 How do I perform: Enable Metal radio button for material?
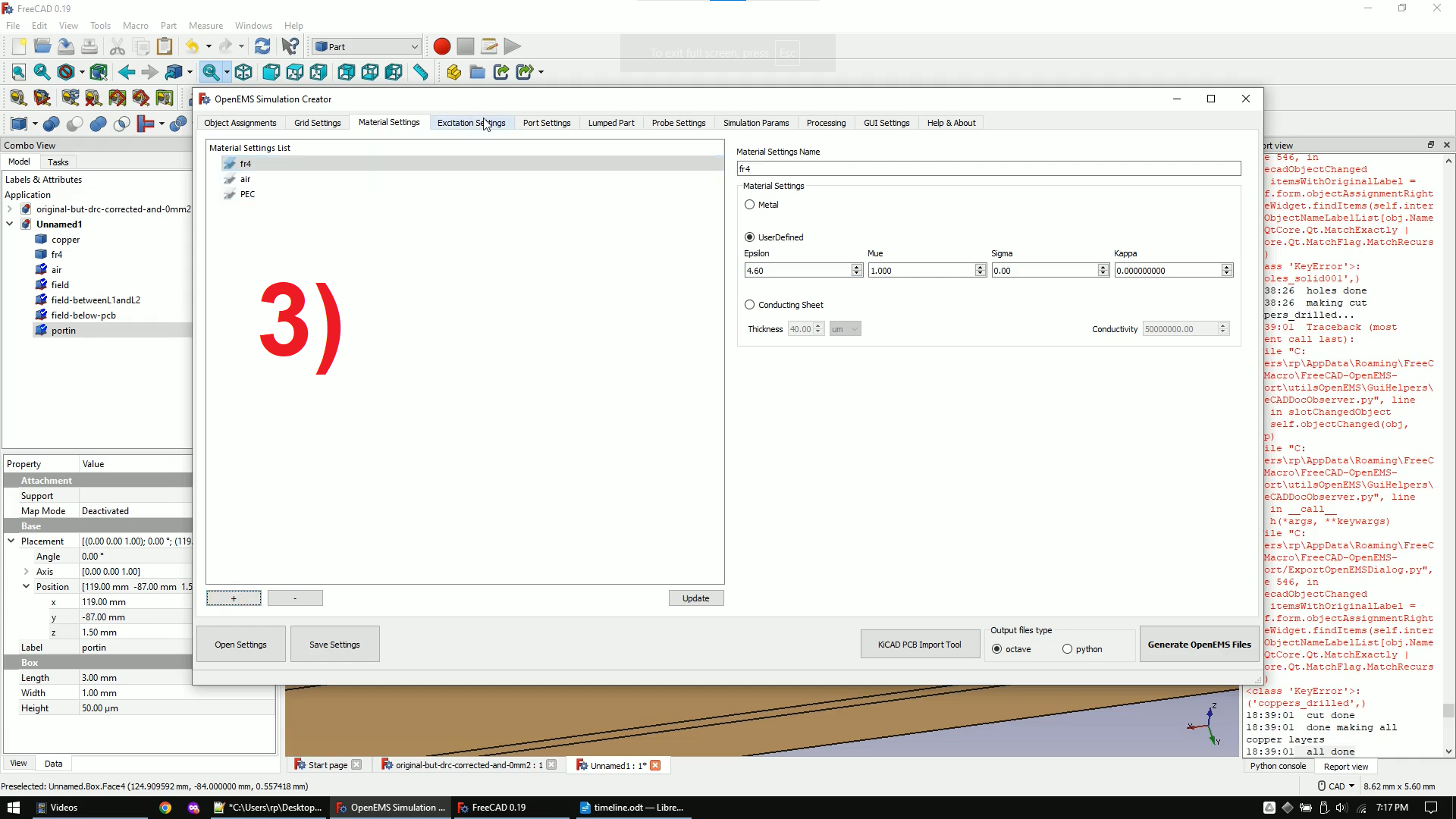[x=749, y=204]
